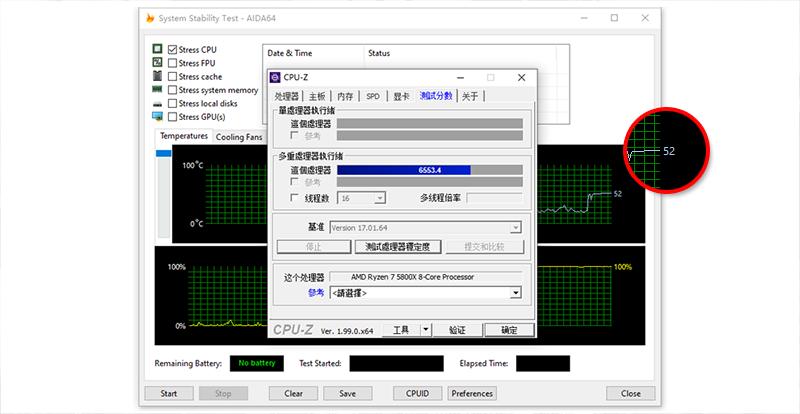The image size is (800, 414).
Task: Click the 測試處理器穩定度 button
Action: pos(398,247)
